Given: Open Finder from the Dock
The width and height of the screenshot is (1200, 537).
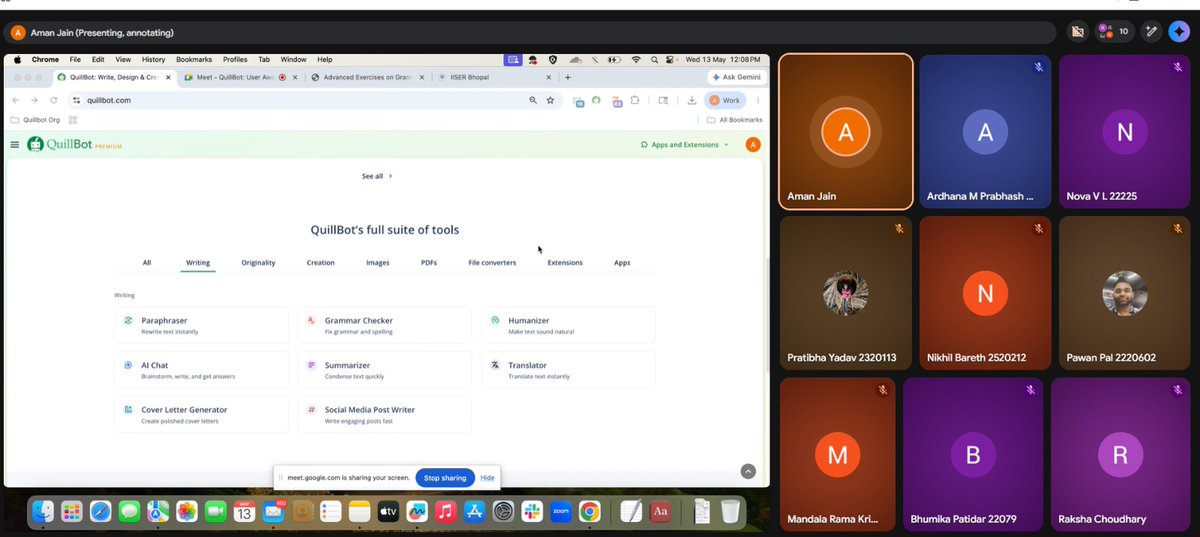Looking at the screenshot, I should (43, 511).
